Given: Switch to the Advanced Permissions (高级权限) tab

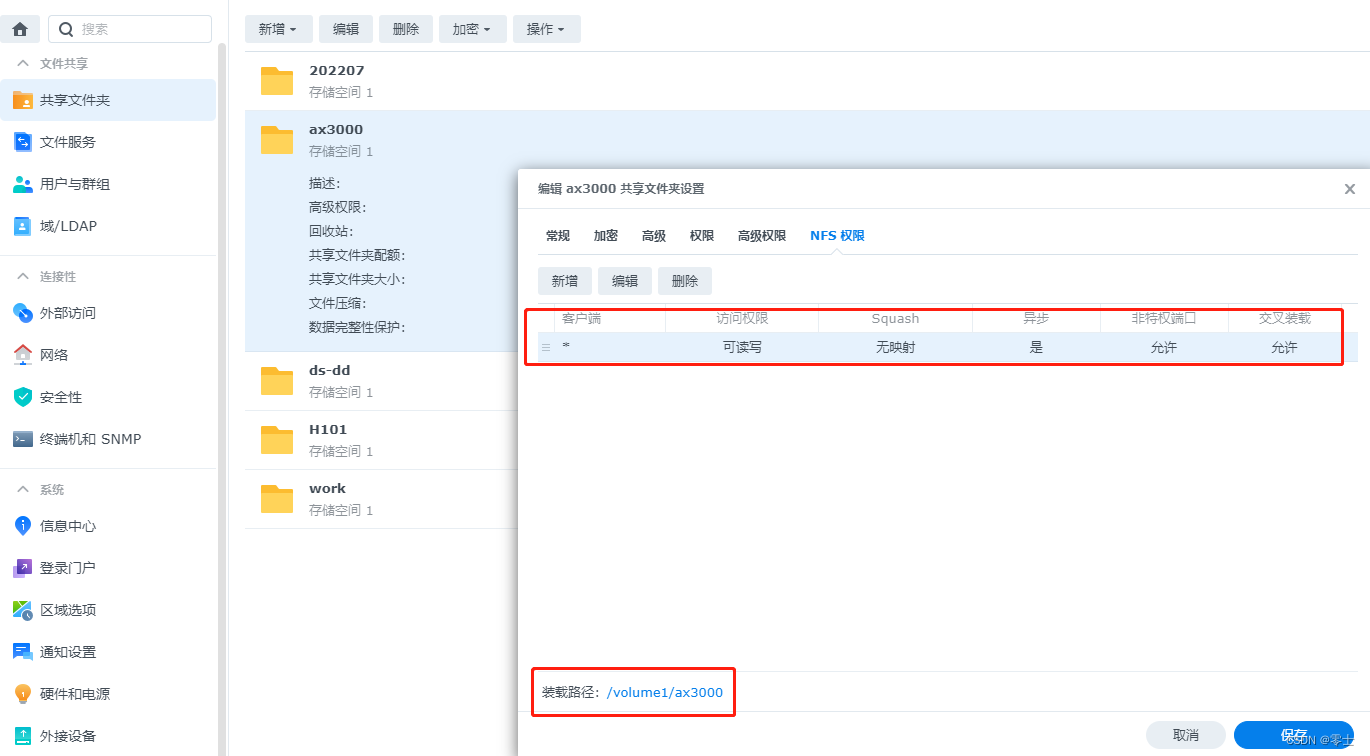Looking at the screenshot, I should [762, 236].
